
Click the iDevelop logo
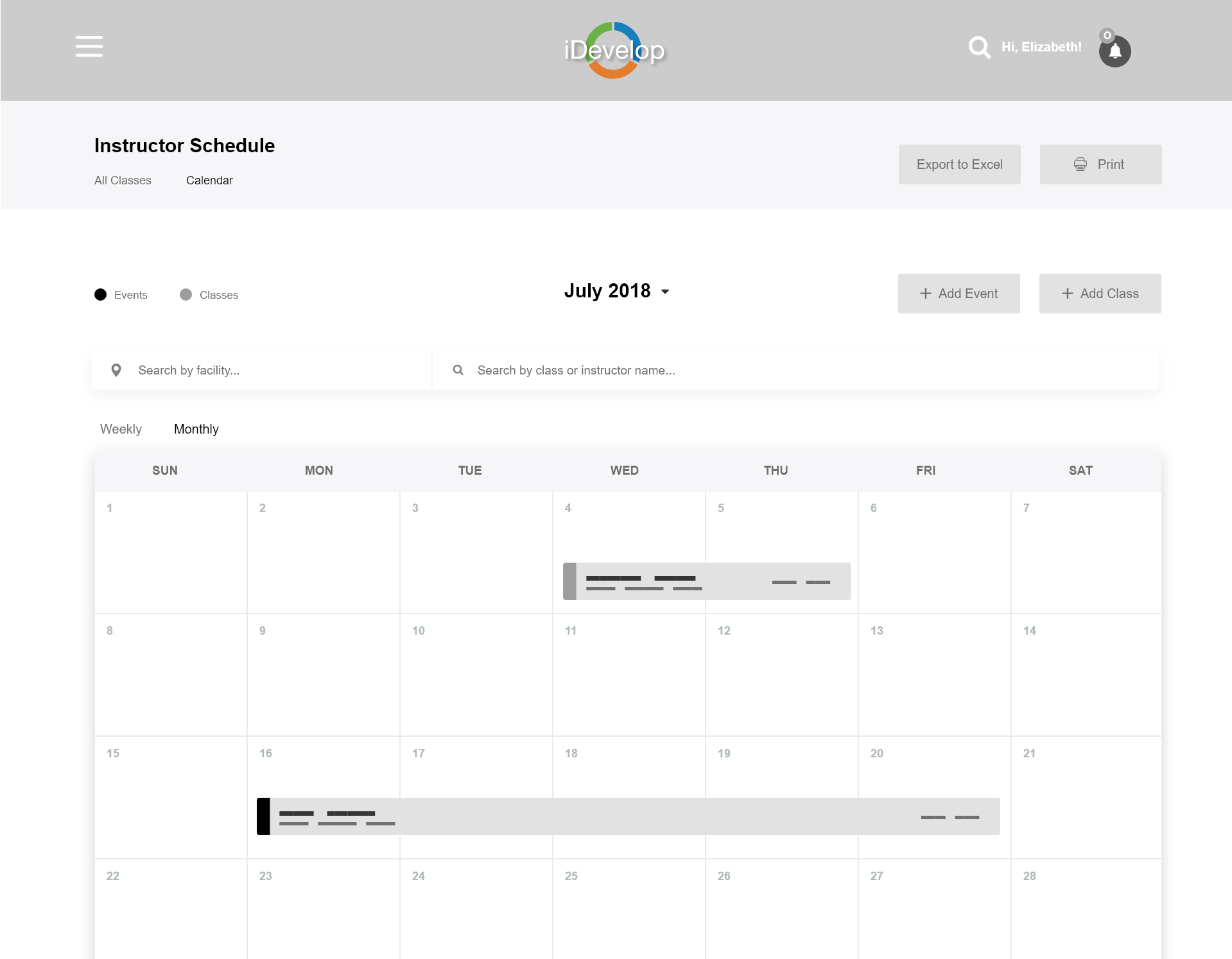tap(614, 49)
